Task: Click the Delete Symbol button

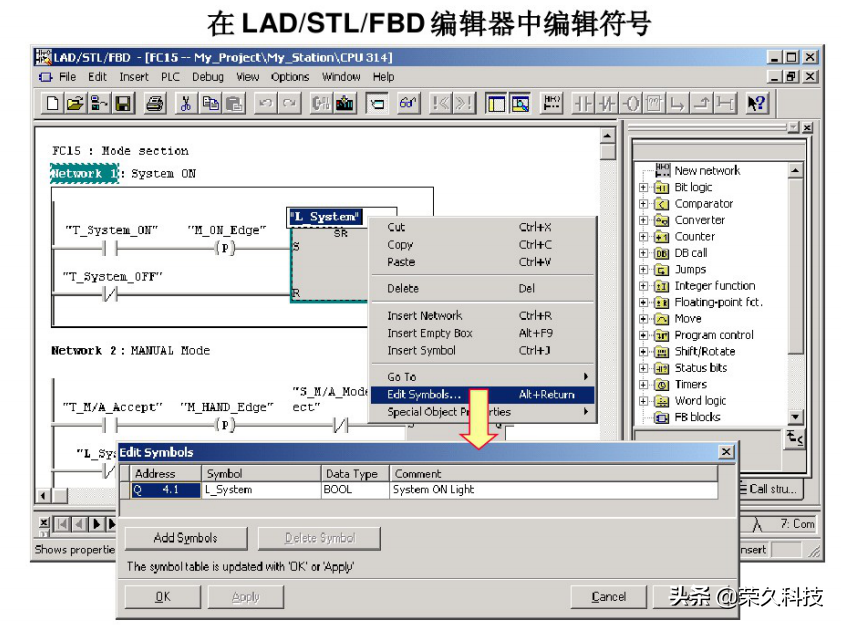Action: pyautogui.click(x=320, y=538)
